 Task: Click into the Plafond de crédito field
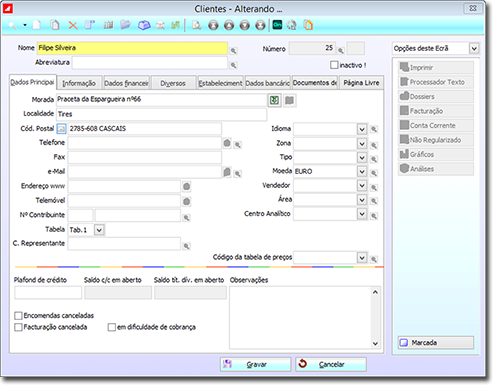point(48,293)
